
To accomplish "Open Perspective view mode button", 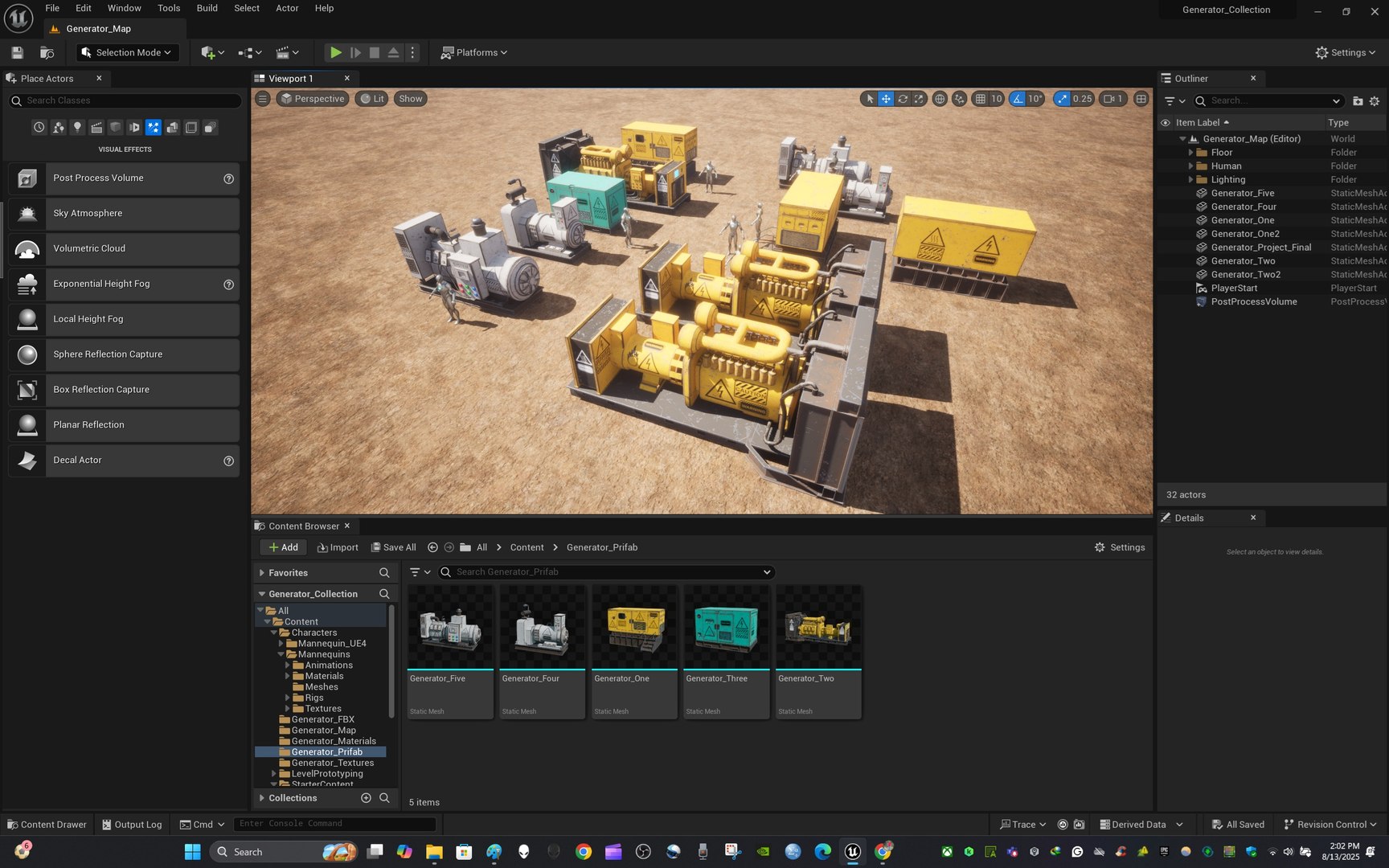I will tap(312, 99).
